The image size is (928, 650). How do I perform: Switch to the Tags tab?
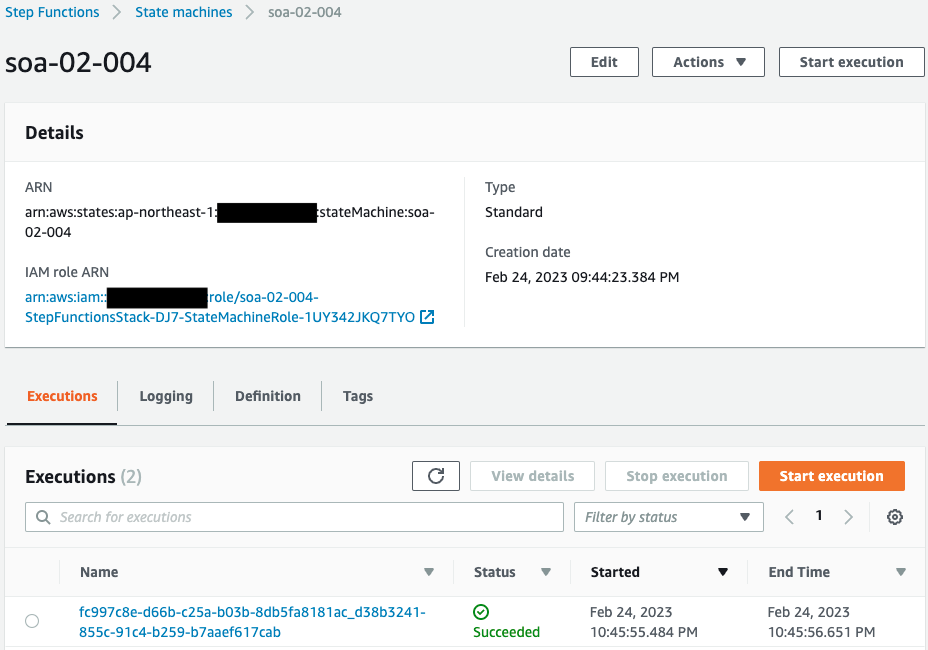pos(357,396)
